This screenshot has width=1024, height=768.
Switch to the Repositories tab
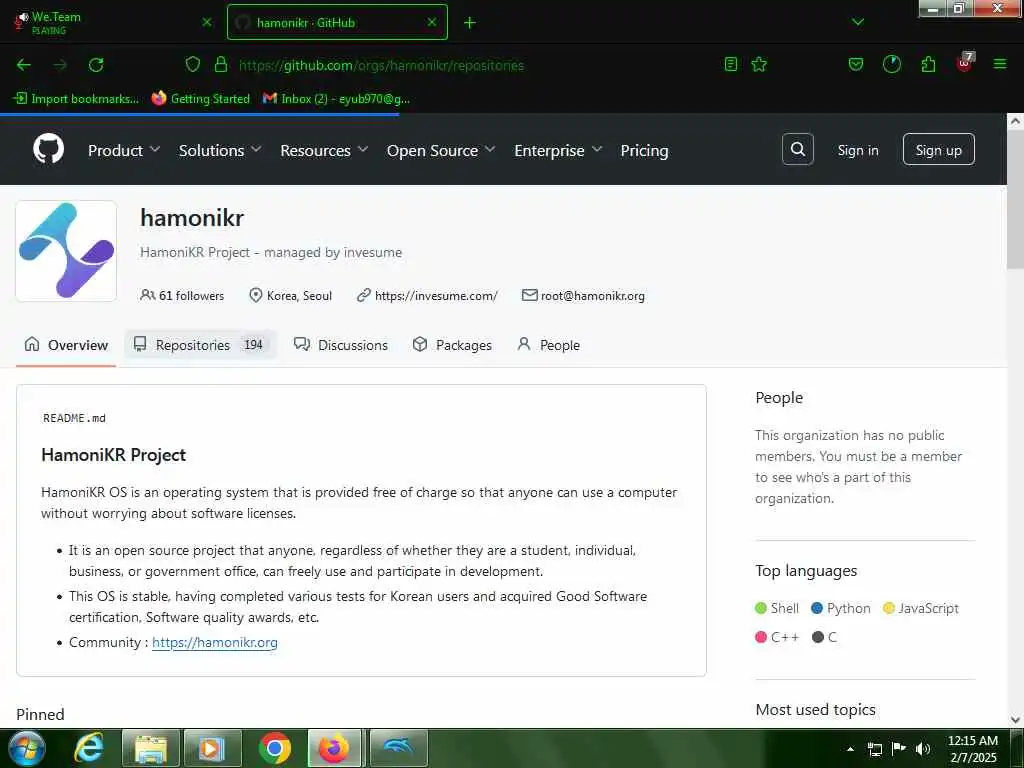[x=200, y=345]
